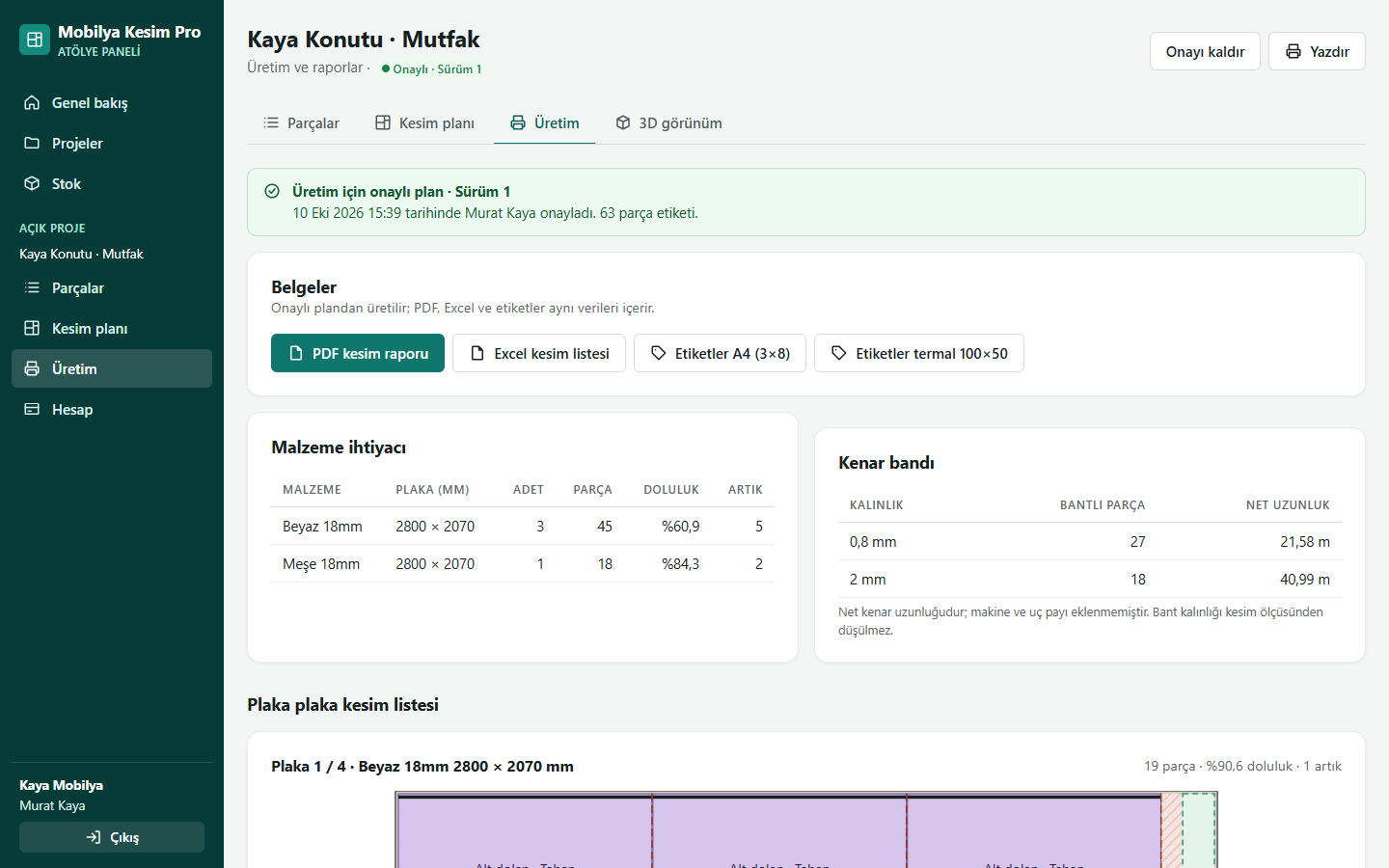
Task: Select the Üretim tab
Action: tap(544, 123)
